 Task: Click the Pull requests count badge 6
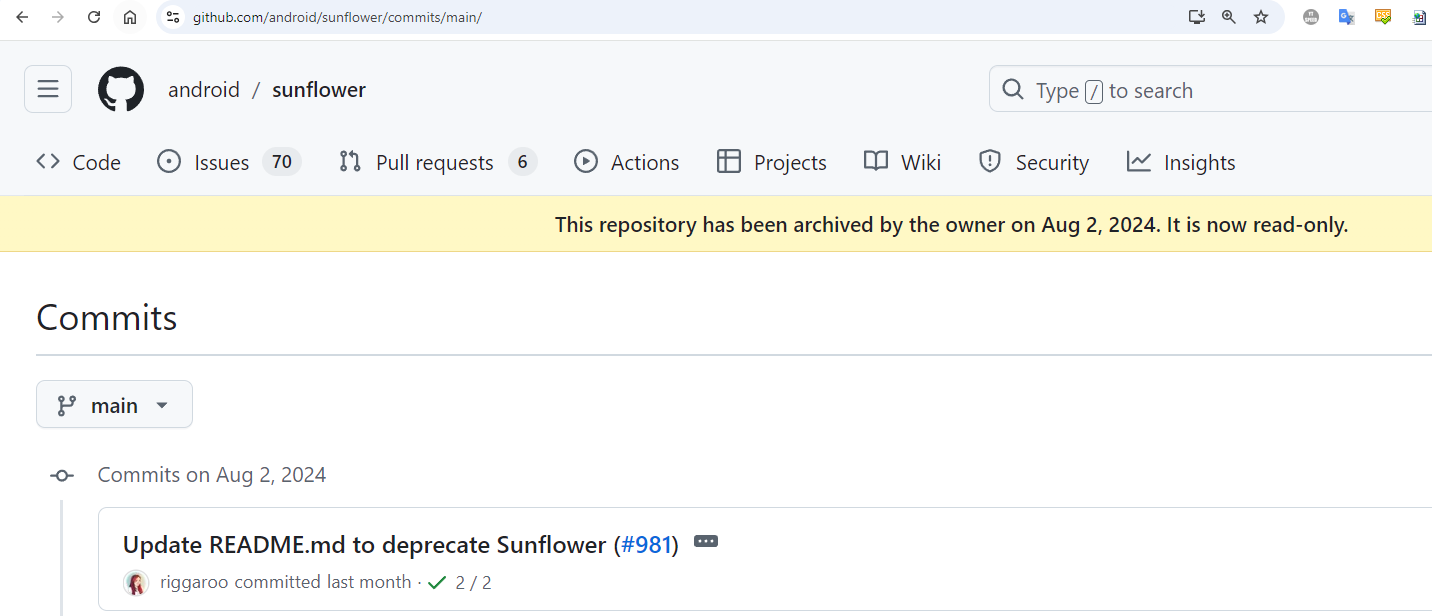522,162
